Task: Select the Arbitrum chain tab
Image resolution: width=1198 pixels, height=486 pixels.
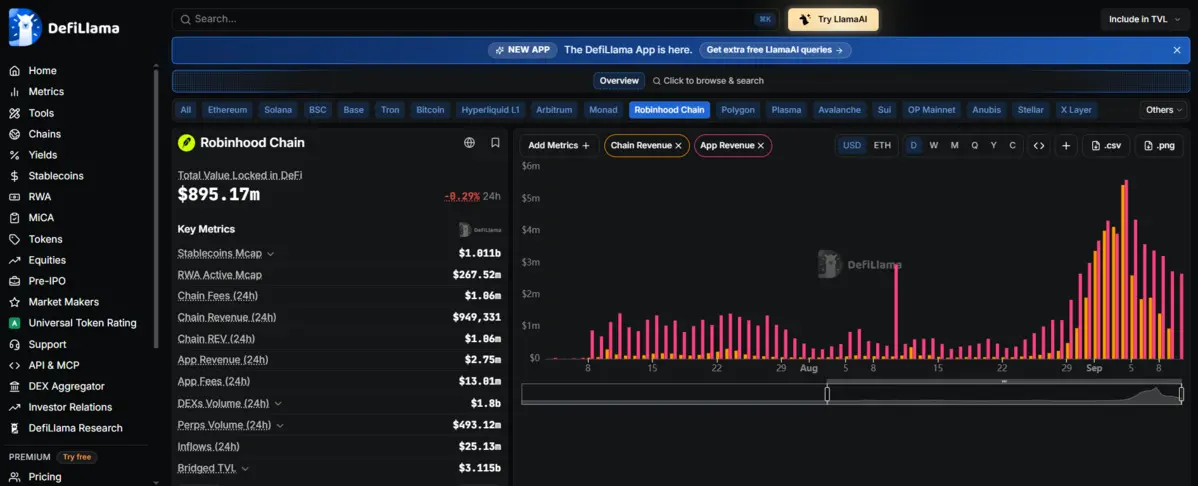Action: pos(554,110)
